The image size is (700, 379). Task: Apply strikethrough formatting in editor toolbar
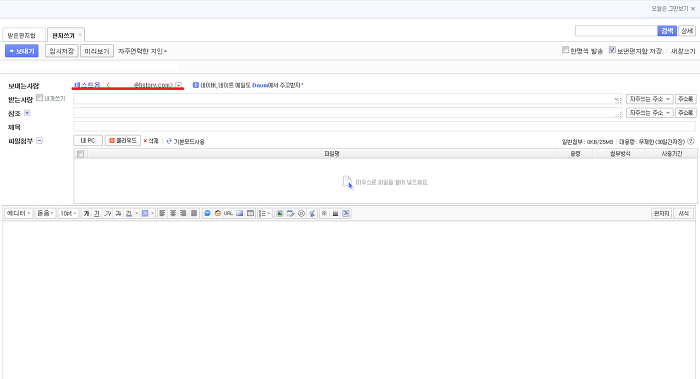[118, 214]
